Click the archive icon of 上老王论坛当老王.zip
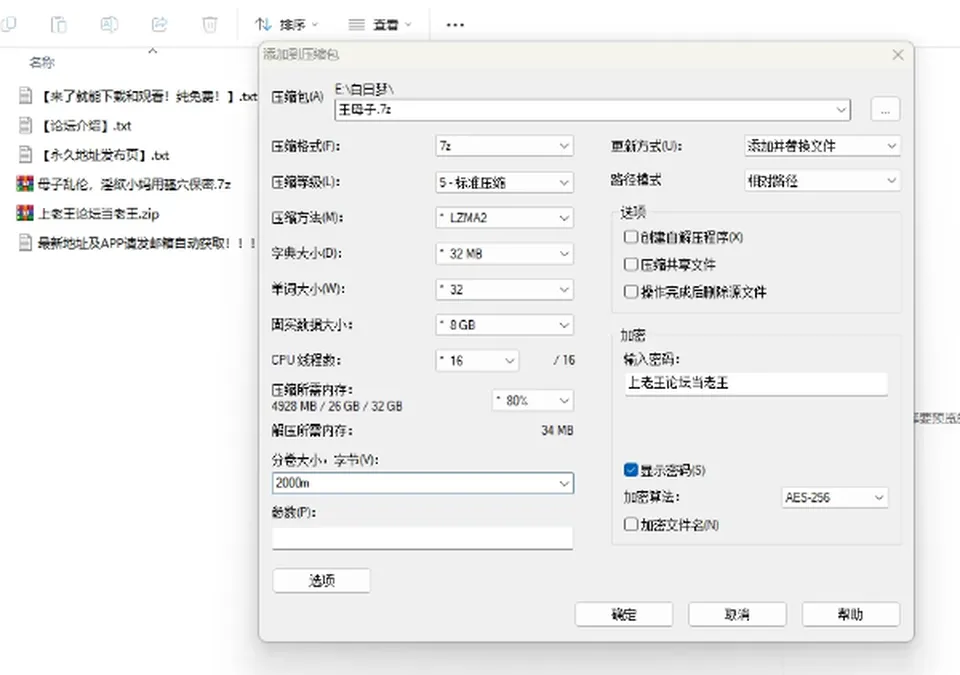The width and height of the screenshot is (960, 675). click(25, 213)
